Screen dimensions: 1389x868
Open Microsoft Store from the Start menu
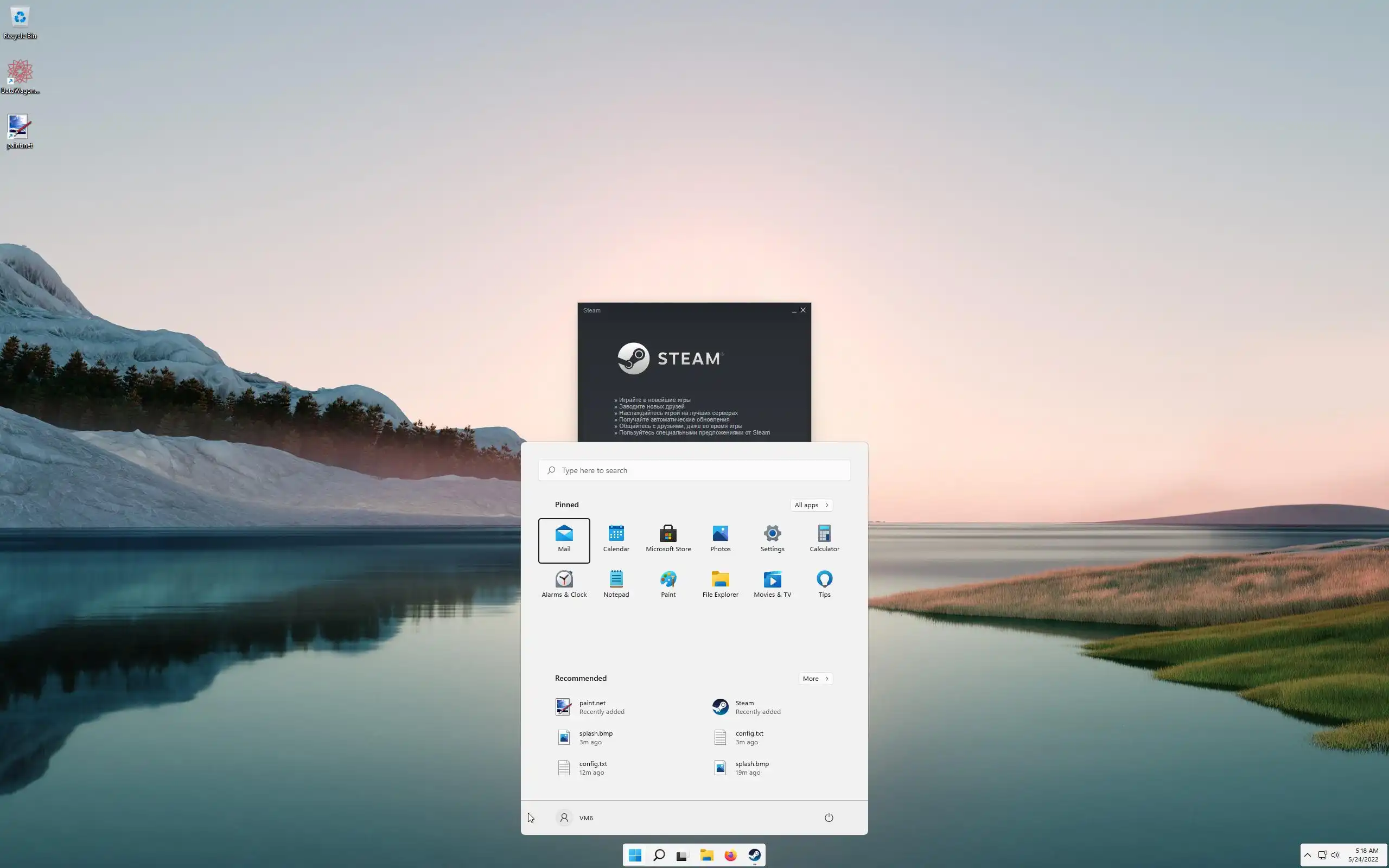(x=668, y=539)
